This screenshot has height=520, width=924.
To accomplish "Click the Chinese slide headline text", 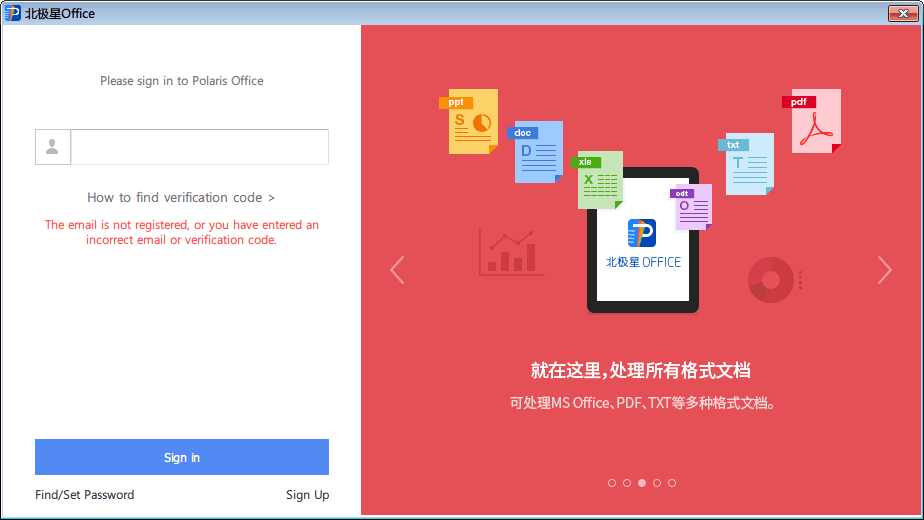I will point(641,371).
